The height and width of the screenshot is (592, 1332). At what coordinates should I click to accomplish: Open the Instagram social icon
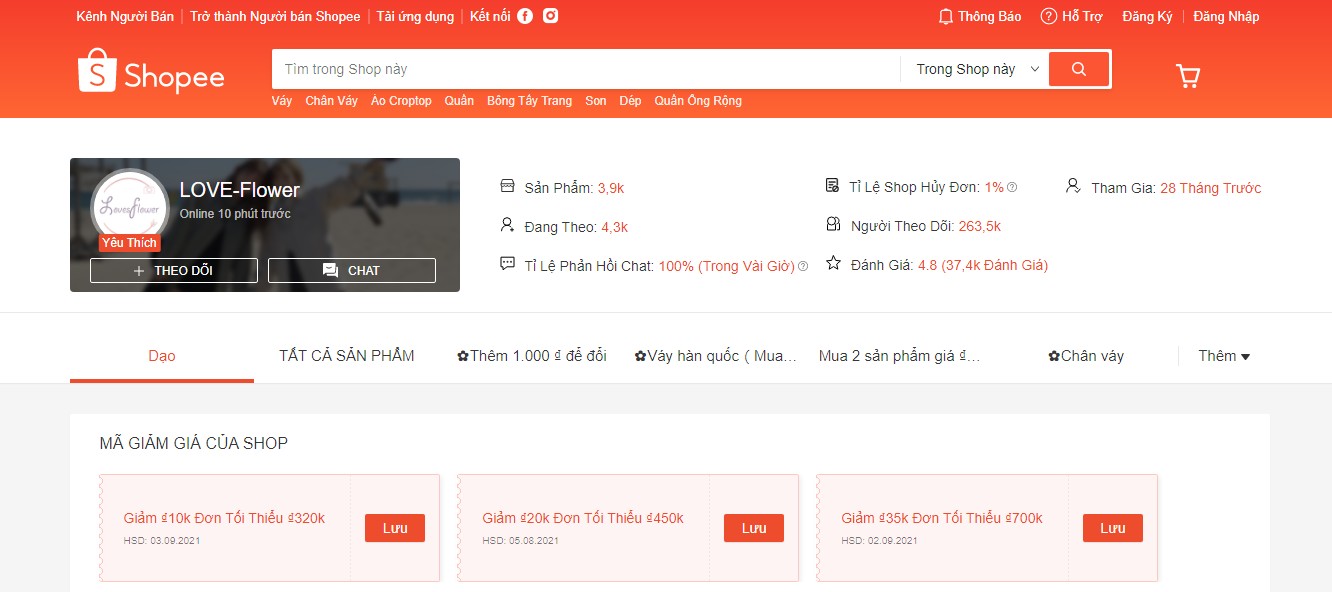coord(550,16)
